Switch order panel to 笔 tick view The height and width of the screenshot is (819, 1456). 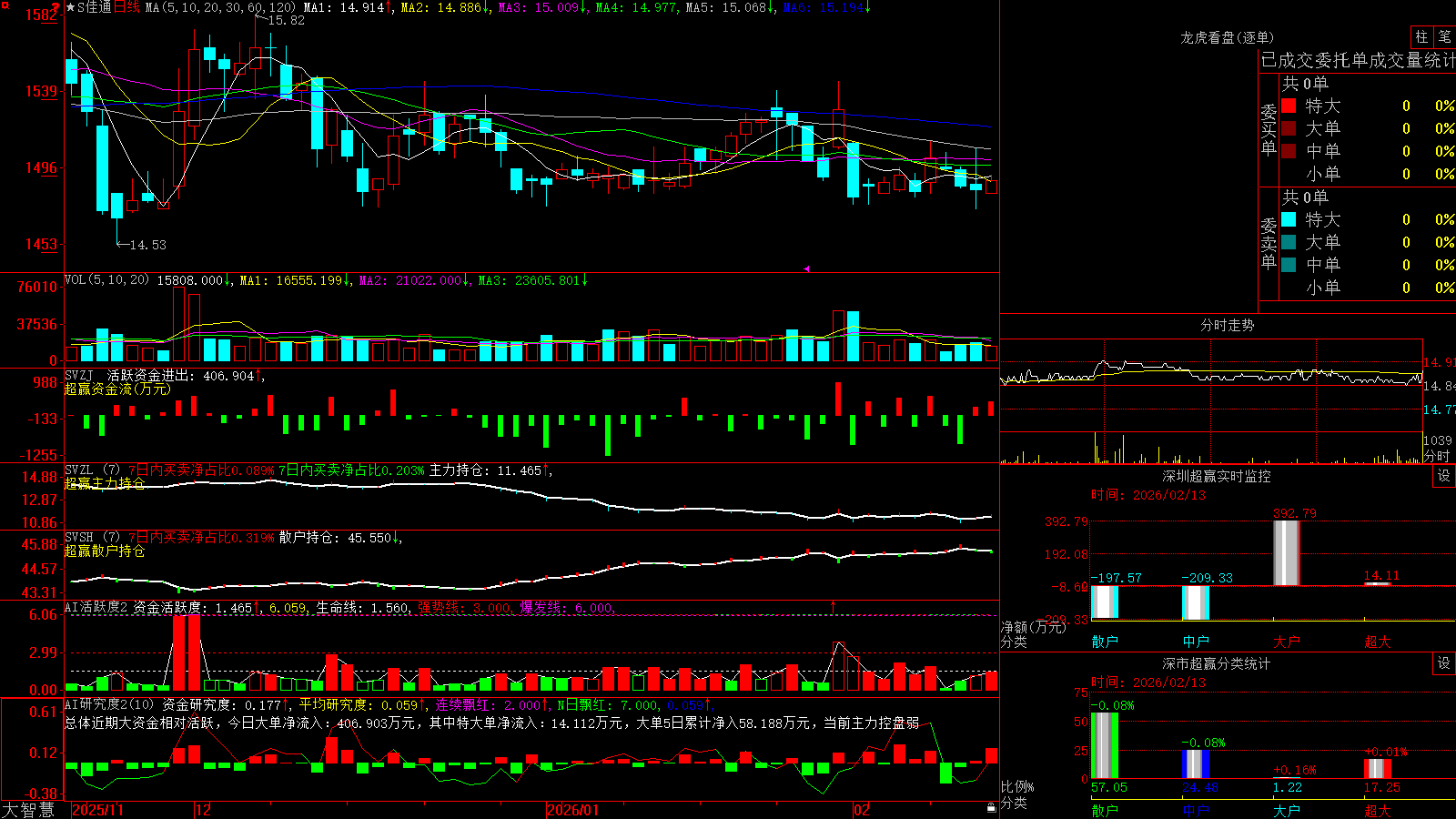tap(1444, 37)
